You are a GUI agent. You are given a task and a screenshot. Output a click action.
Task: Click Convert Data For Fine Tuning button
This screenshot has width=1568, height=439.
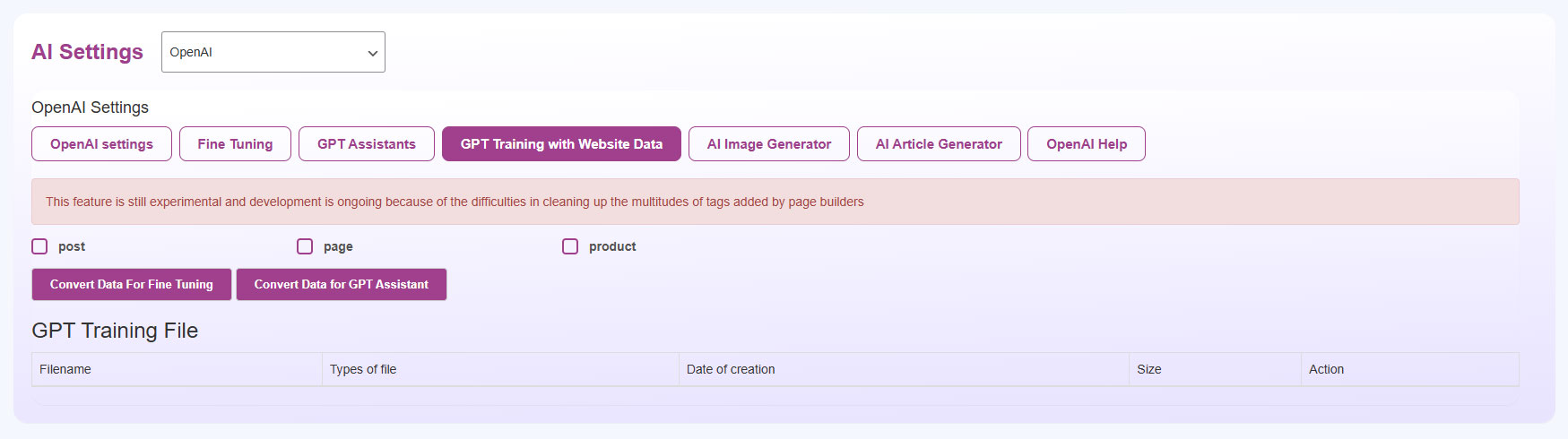pyautogui.click(x=132, y=285)
